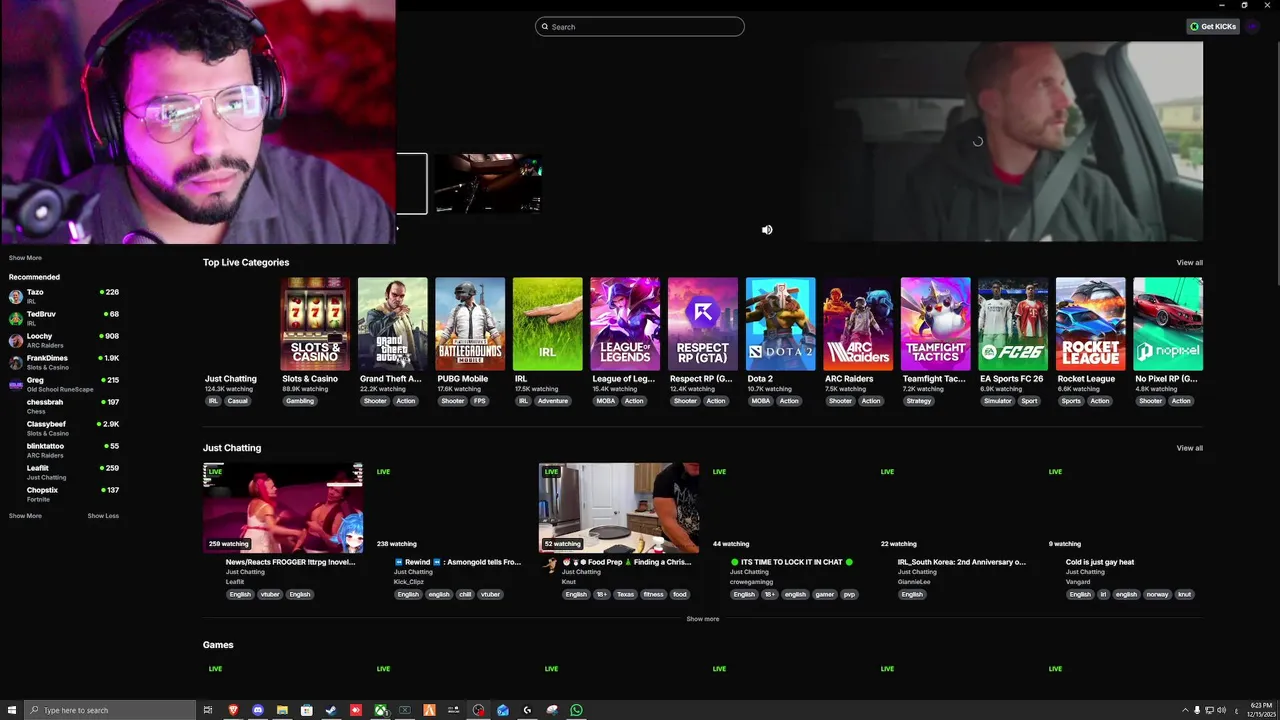Open the user profile avatar menu
Viewport: 1280px width, 720px height.
[1253, 26]
